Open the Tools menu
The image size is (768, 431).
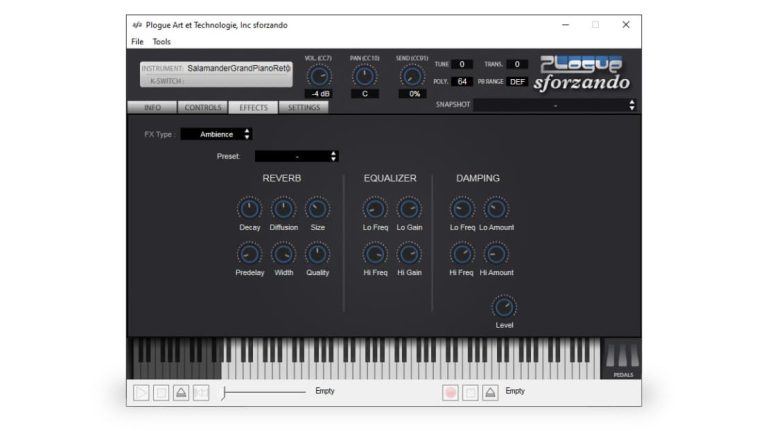[162, 42]
